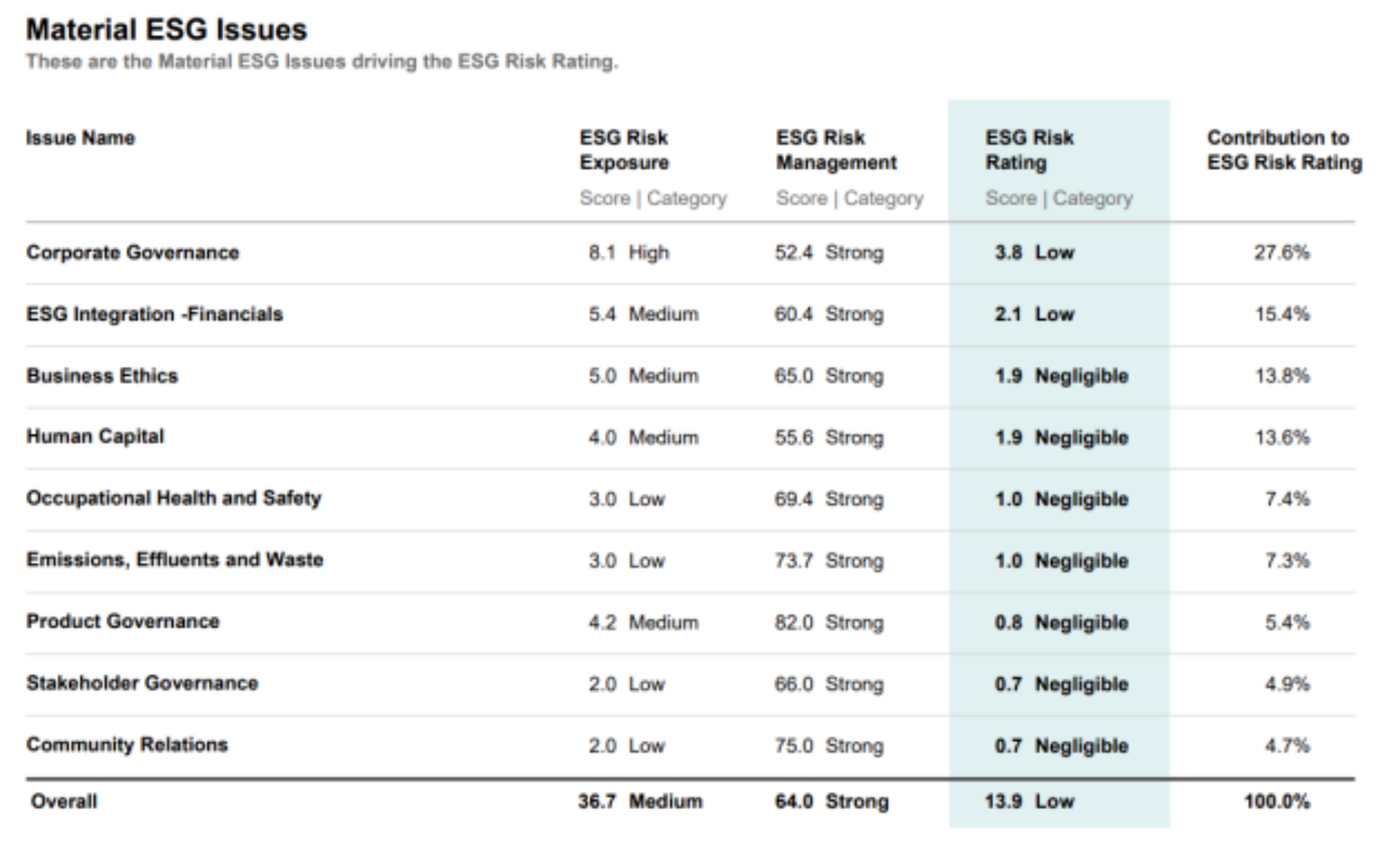Click the Stakeholder Governance issue name
The width and height of the screenshot is (1400, 845).
[142, 683]
